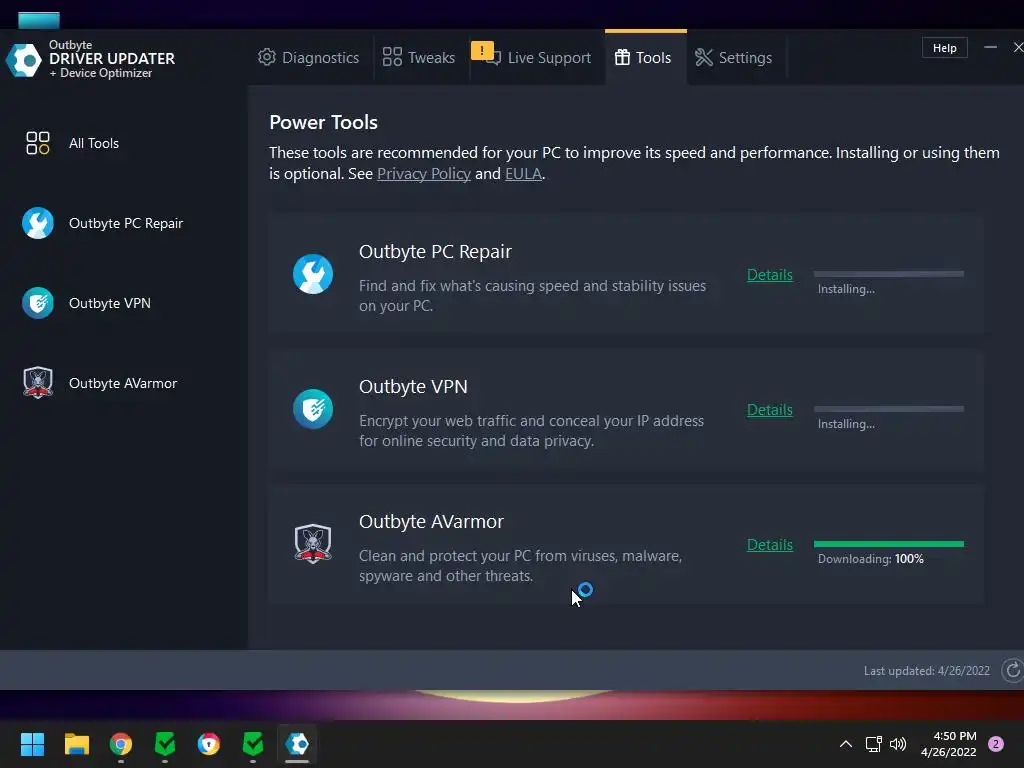This screenshot has height=768, width=1024.
Task: Show hidden system tray icons
Action: (x=845, y=744)
